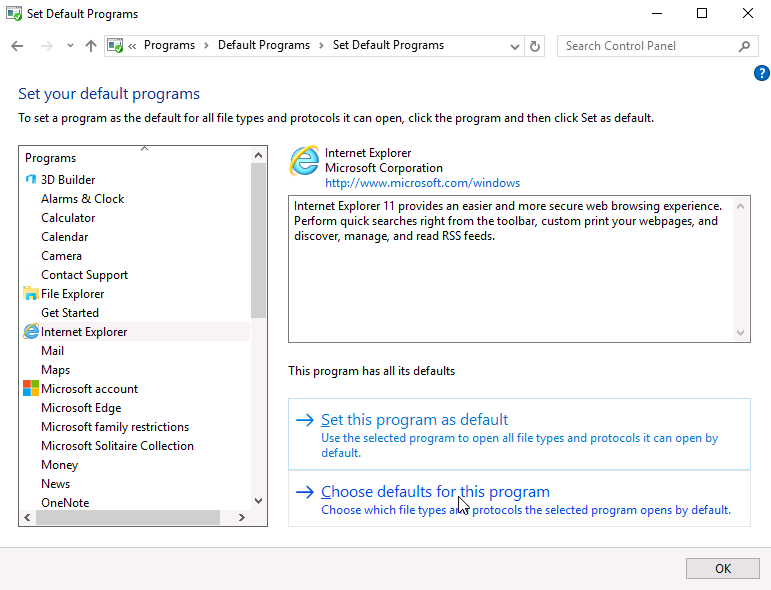The height and width of the screenshot is (590, 771).
Task: Click the search magnifier icon
Action: [744, 46]
